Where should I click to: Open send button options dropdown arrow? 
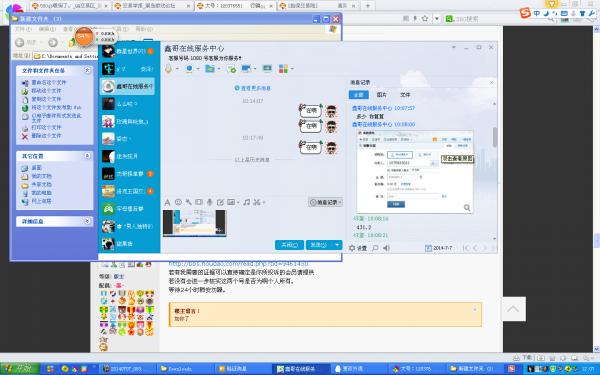pyautogui.click(x=337, y=245)
